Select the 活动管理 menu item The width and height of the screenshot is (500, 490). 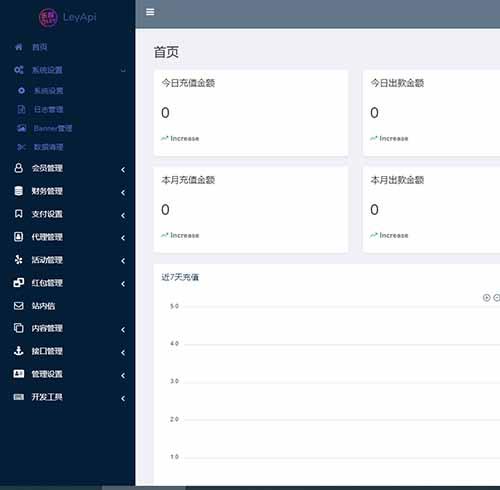tap(68, 260)
